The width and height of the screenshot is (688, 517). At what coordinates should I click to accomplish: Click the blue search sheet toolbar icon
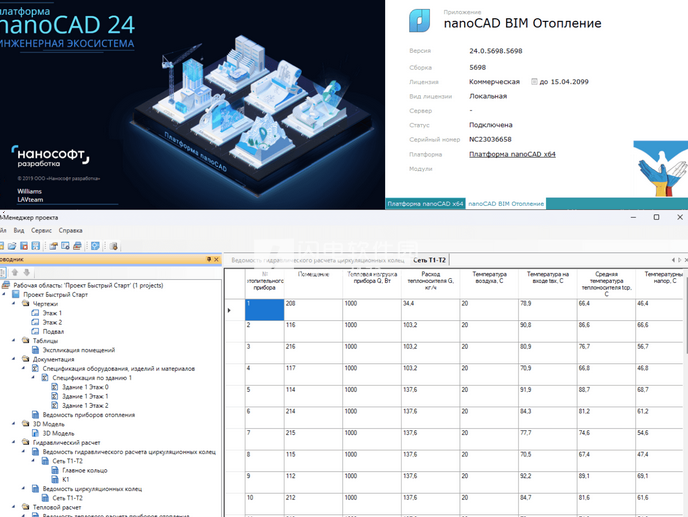click(95, 246)
